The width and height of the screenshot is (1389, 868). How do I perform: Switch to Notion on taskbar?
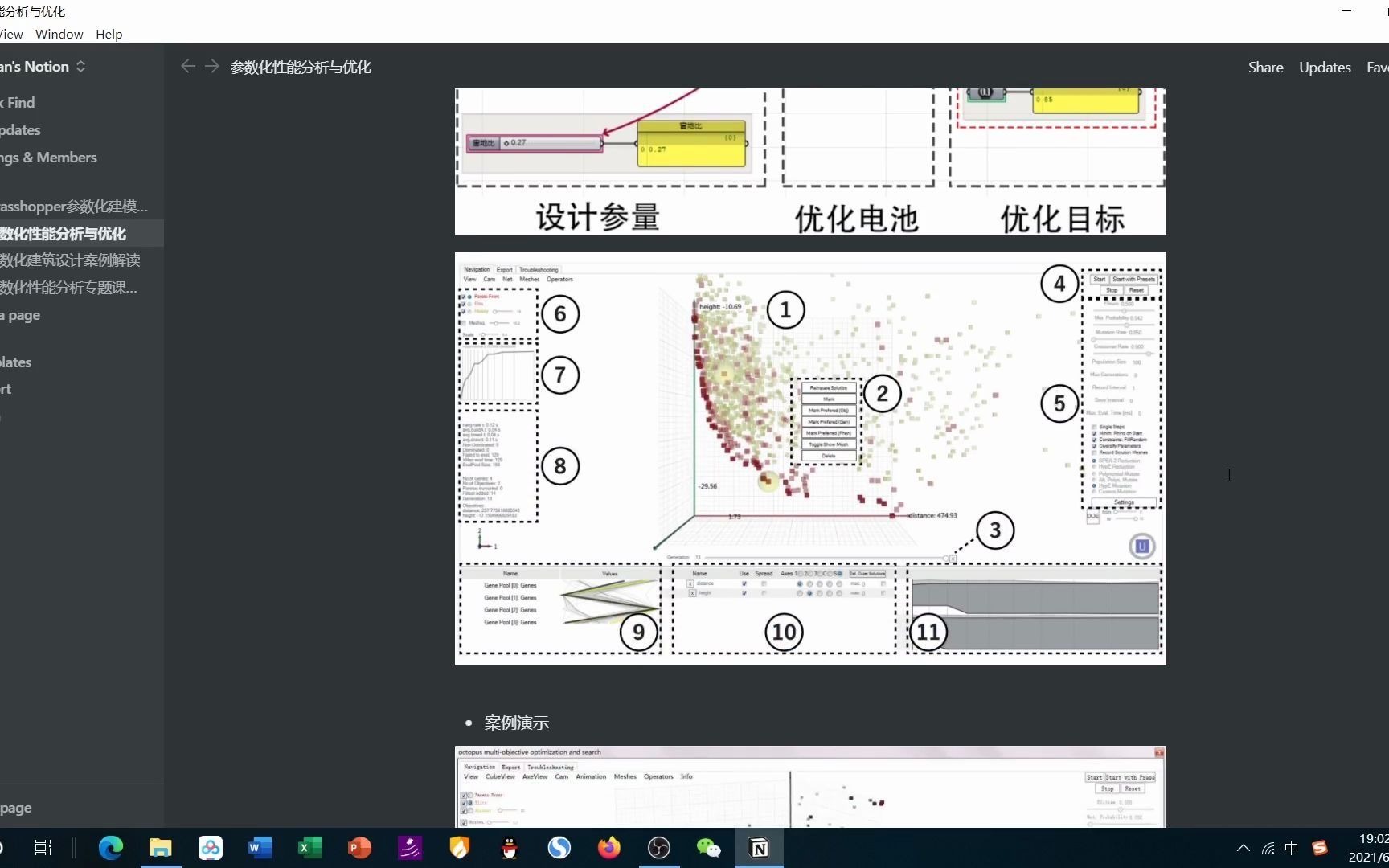tap(759, 848)
